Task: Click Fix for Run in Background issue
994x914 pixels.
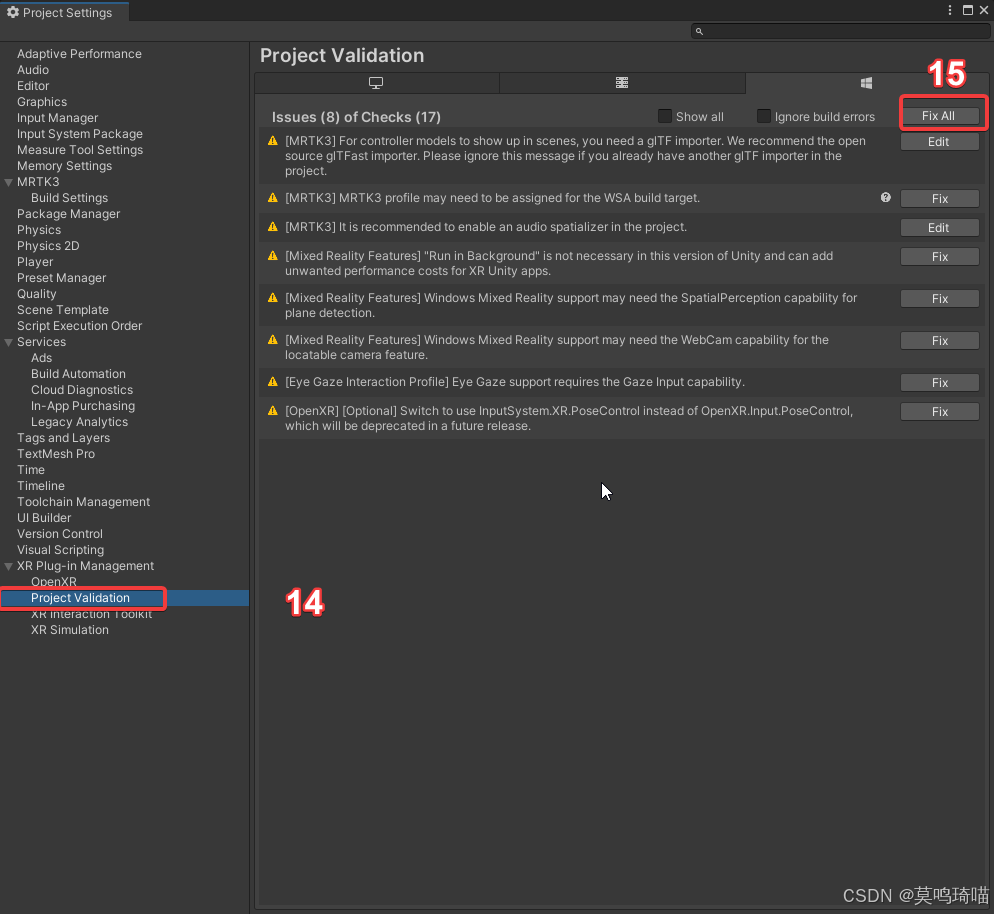Action: [939, 257]
